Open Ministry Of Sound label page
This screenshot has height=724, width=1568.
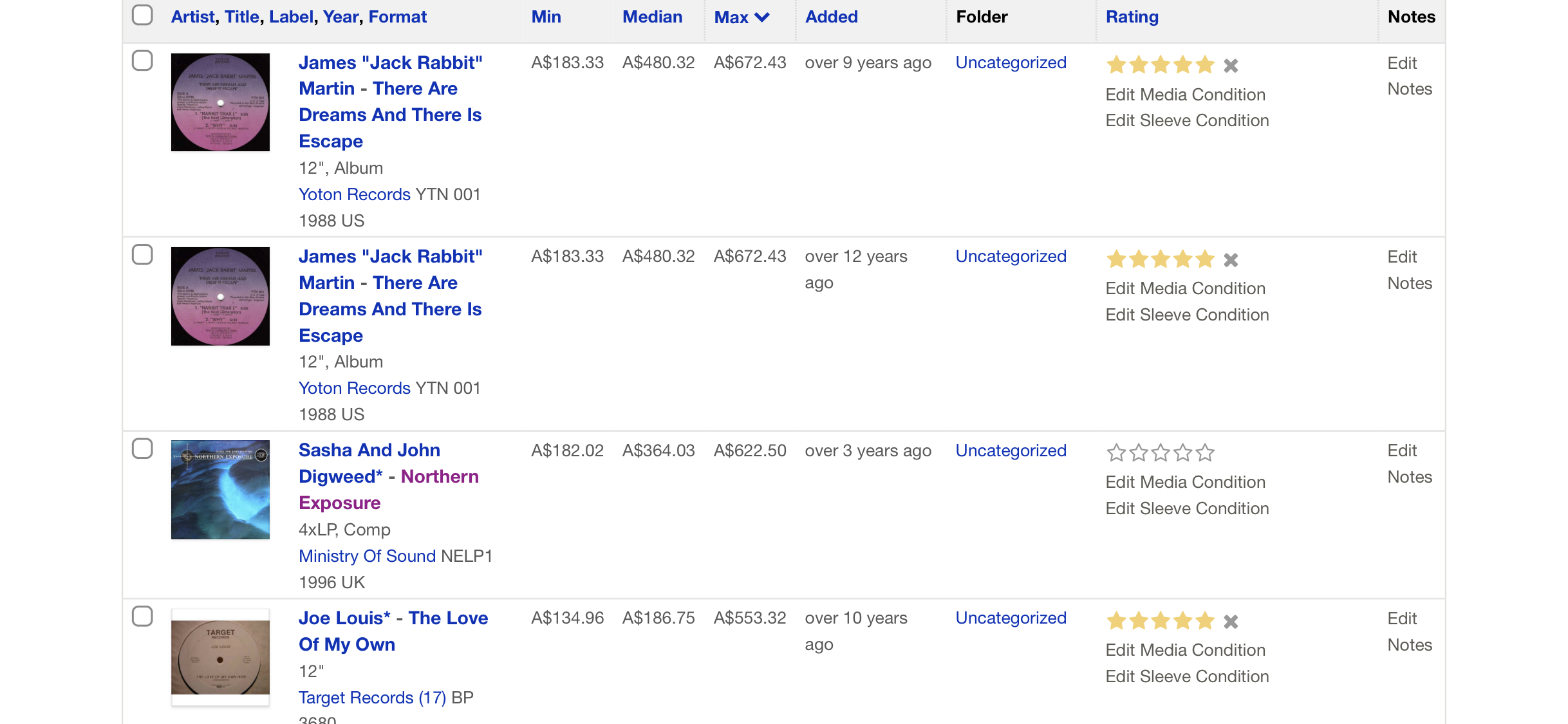[x=367, y=556]
